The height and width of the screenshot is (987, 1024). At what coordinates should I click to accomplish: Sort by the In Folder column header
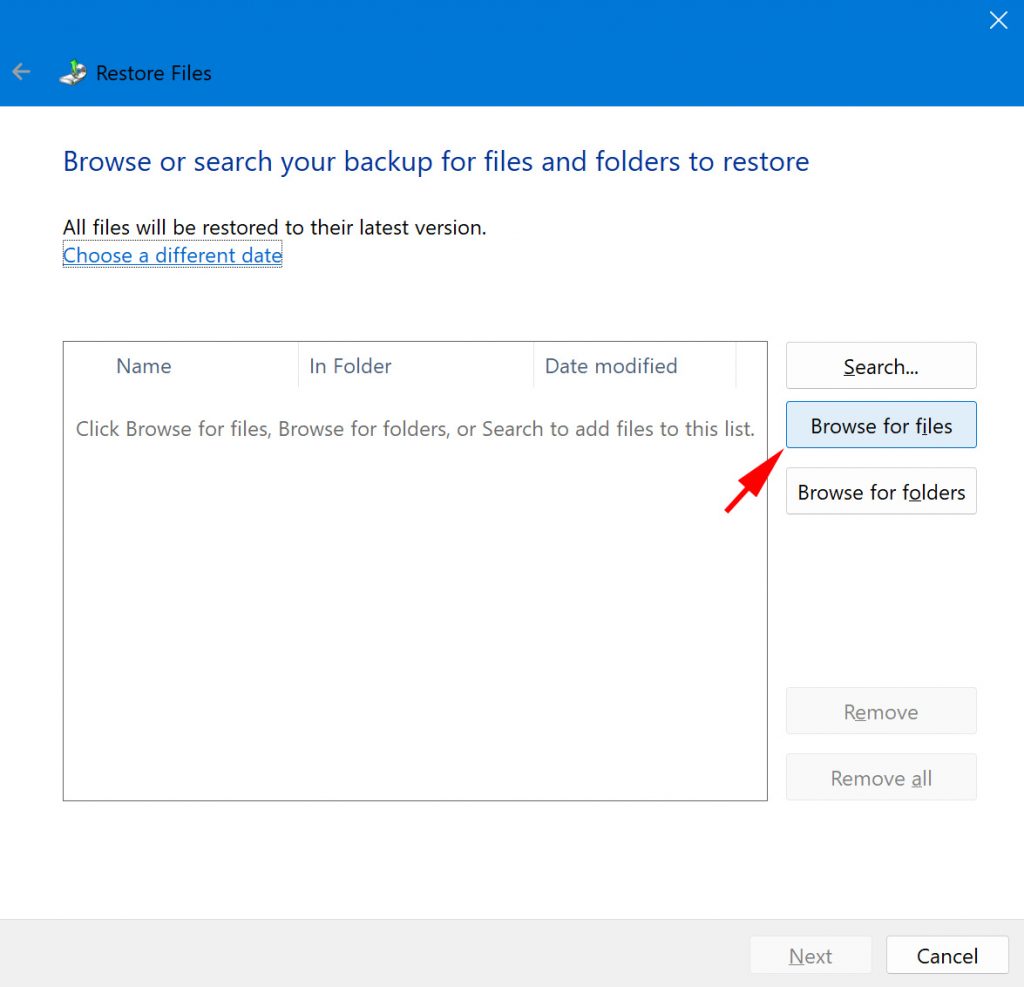coord(350,366)
